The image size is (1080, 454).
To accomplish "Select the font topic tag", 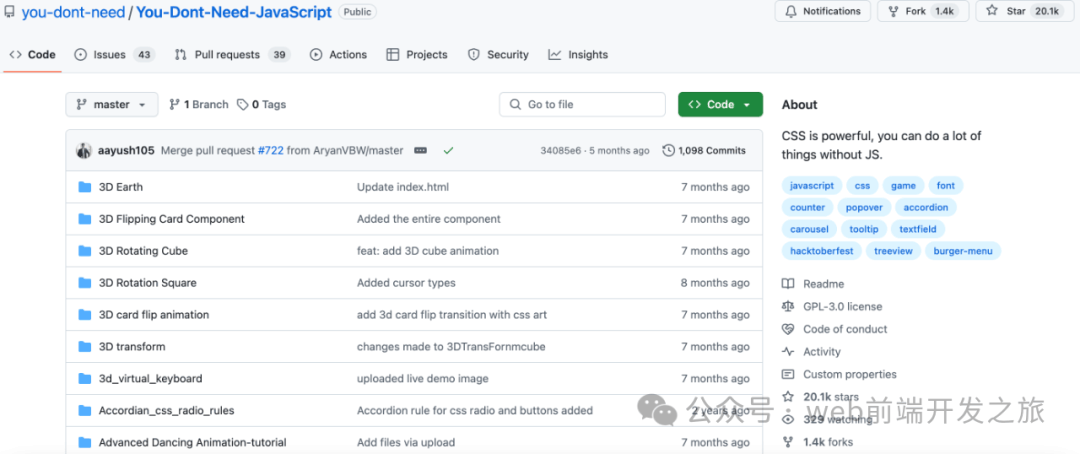I will pyautogui.click(x=946, y=185).
